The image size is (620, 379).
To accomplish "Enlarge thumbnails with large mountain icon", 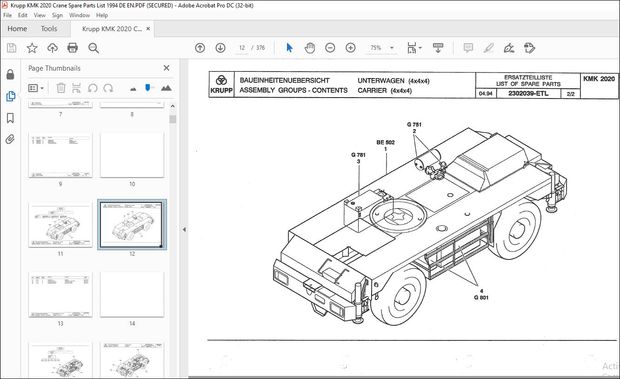I will tap(166, 88).
